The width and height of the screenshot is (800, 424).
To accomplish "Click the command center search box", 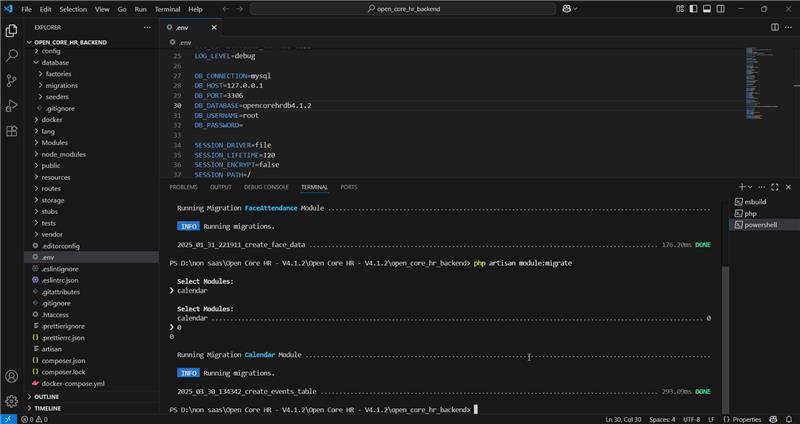I will click(x=403, y=9).
